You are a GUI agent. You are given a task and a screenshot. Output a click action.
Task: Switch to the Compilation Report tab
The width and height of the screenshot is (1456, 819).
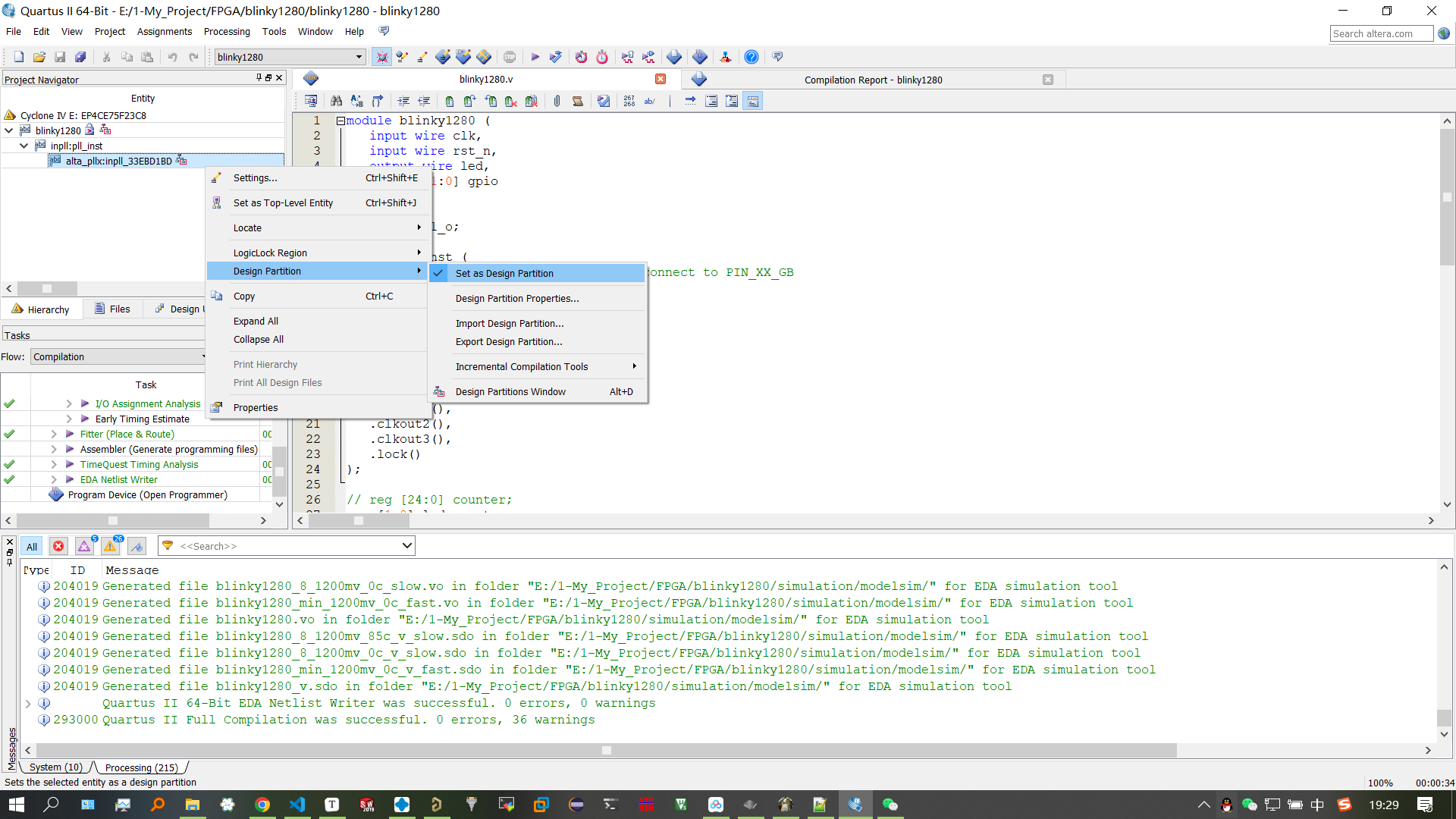click(x=874, y=80)
